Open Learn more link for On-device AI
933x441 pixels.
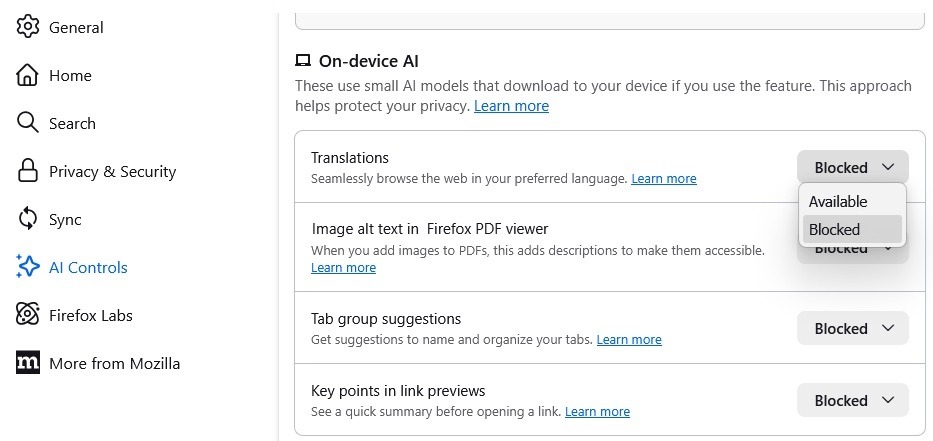pos(511,106)
